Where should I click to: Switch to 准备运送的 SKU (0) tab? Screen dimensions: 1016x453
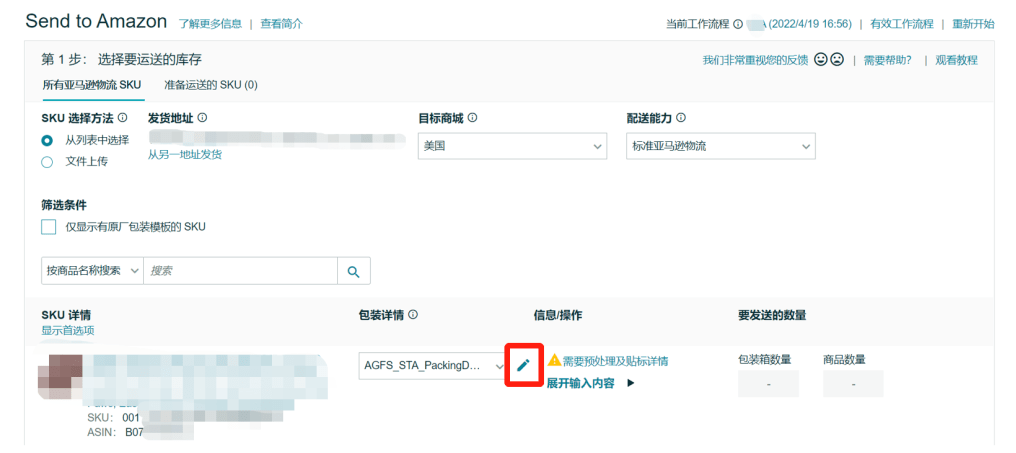(x=211, y=85)
